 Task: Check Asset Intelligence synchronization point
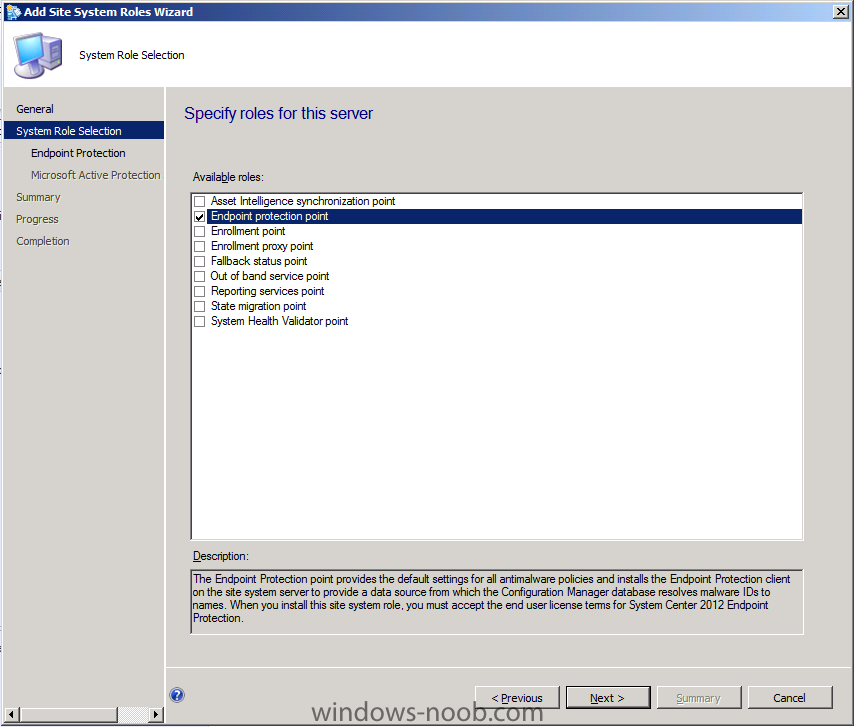tap(200, 201)
